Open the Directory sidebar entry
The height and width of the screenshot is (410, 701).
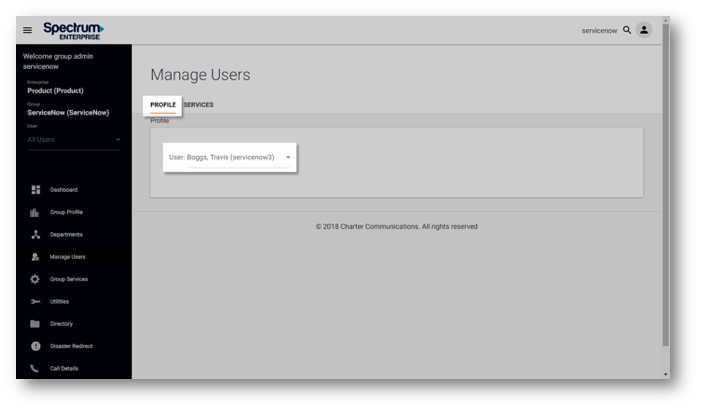(x=61, y=324)
